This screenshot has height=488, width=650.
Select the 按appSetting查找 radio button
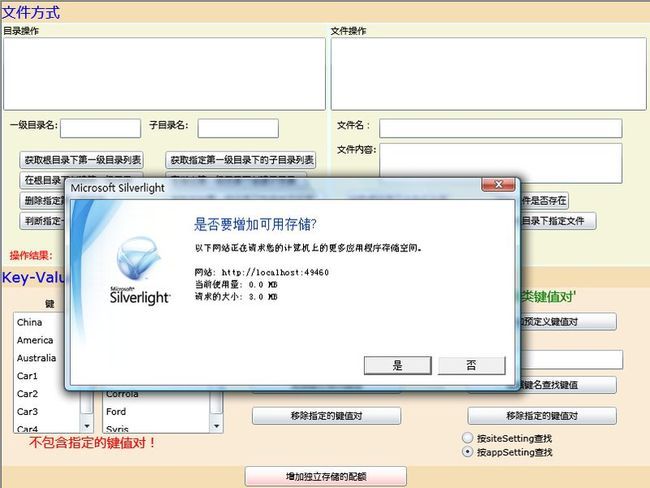point(467,452)
